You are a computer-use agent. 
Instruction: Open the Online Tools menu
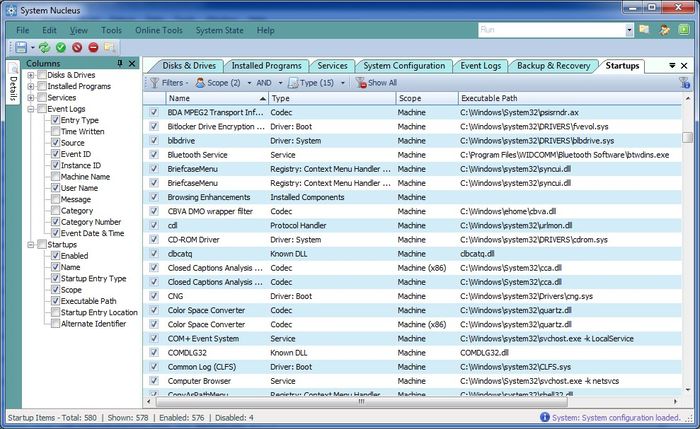point(159,30)
